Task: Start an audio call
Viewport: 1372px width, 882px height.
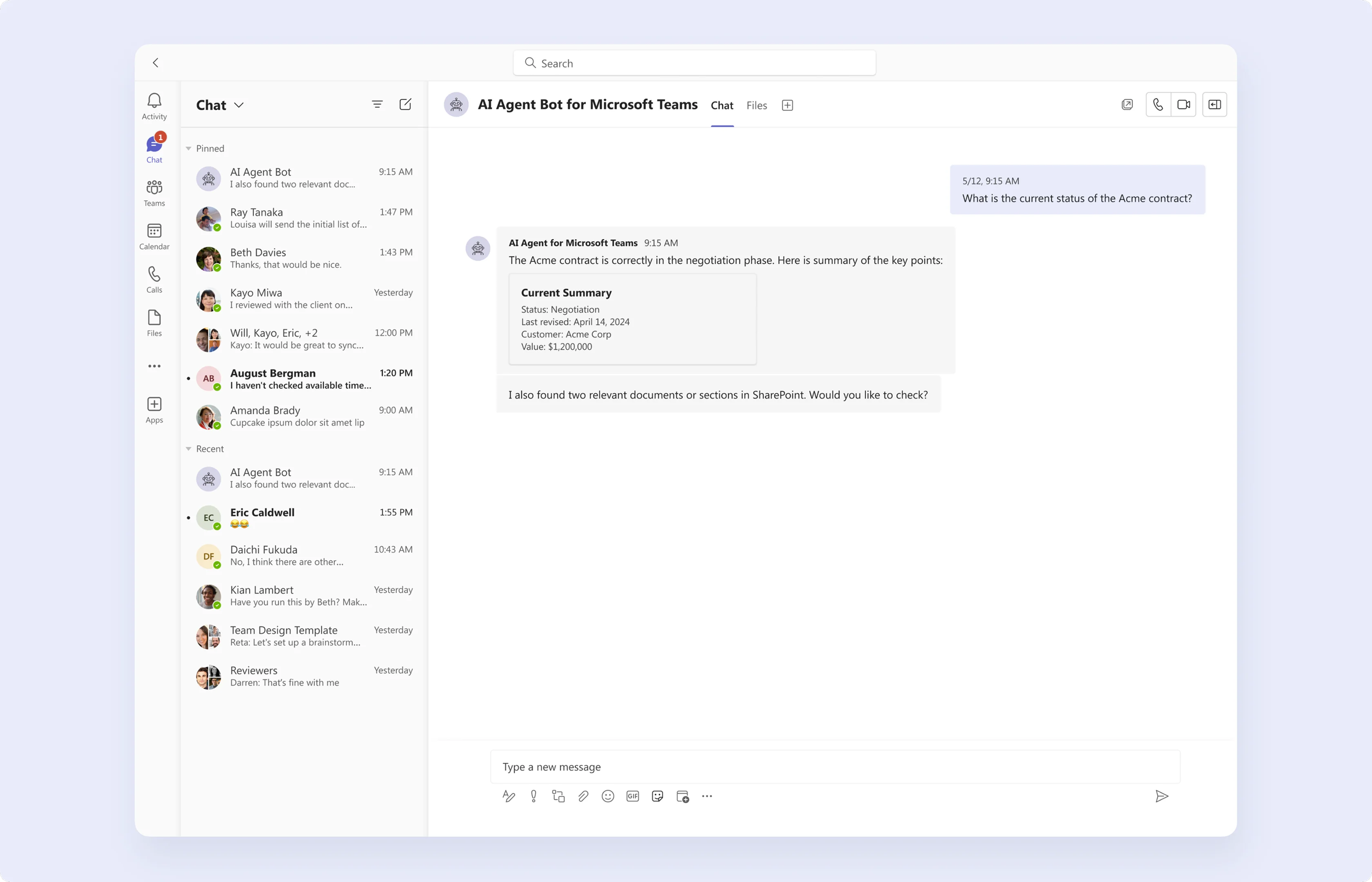Action: (x=1158, y=104)
